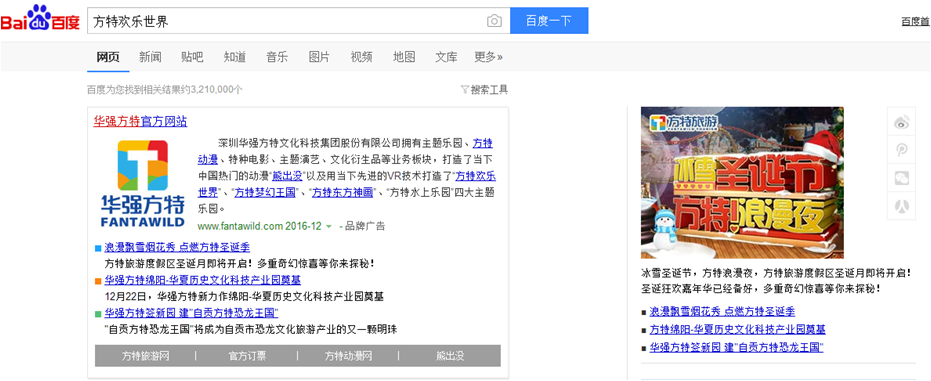The image size is (931, 381).
Task: Click the WeChat share icon
Action: click(x=902, y=178)
